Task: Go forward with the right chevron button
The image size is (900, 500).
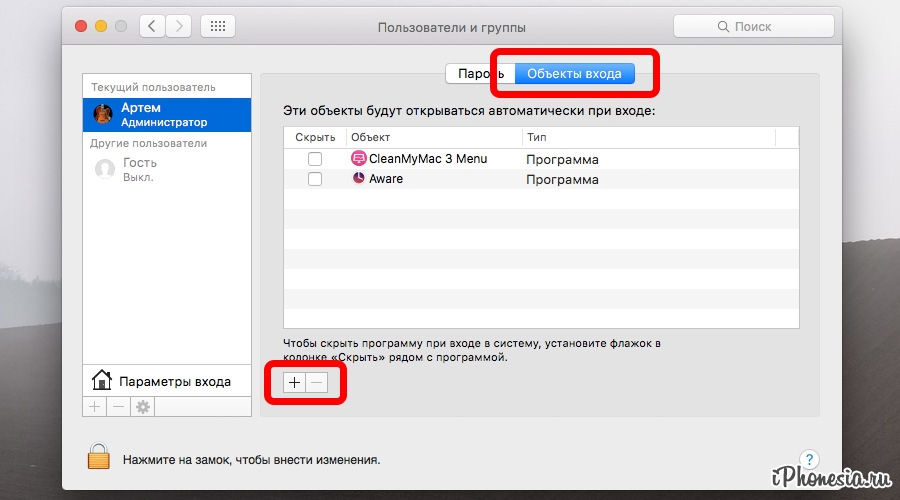Action: pos(179,26)
